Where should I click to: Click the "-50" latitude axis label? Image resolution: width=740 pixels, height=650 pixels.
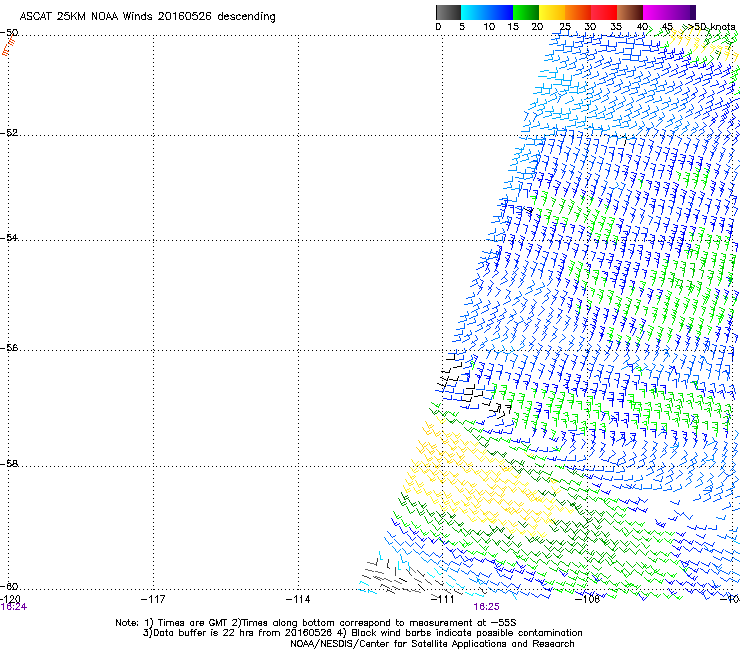tap(9, 33)
